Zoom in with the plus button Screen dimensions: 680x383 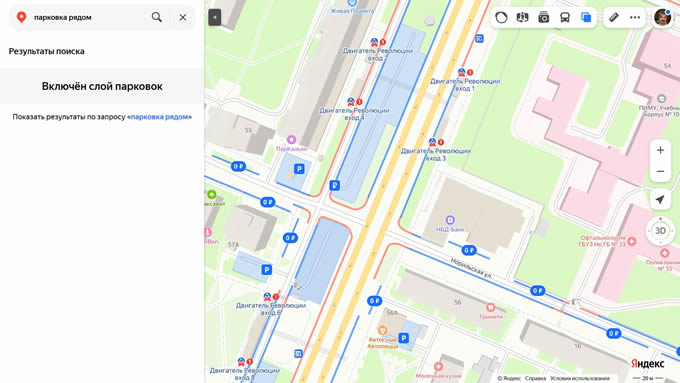click(x=660, y=150)
